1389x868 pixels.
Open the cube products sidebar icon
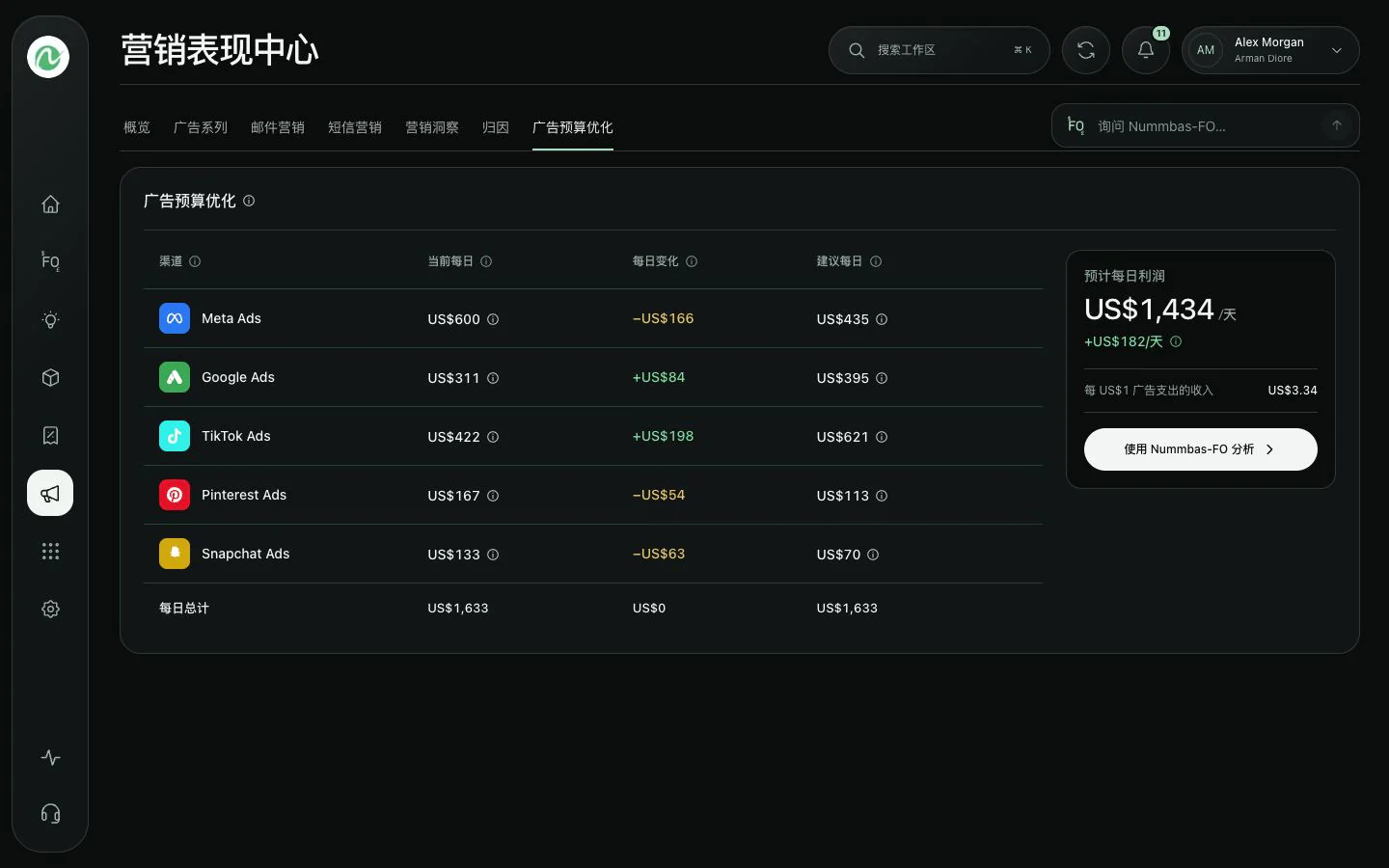50,377
